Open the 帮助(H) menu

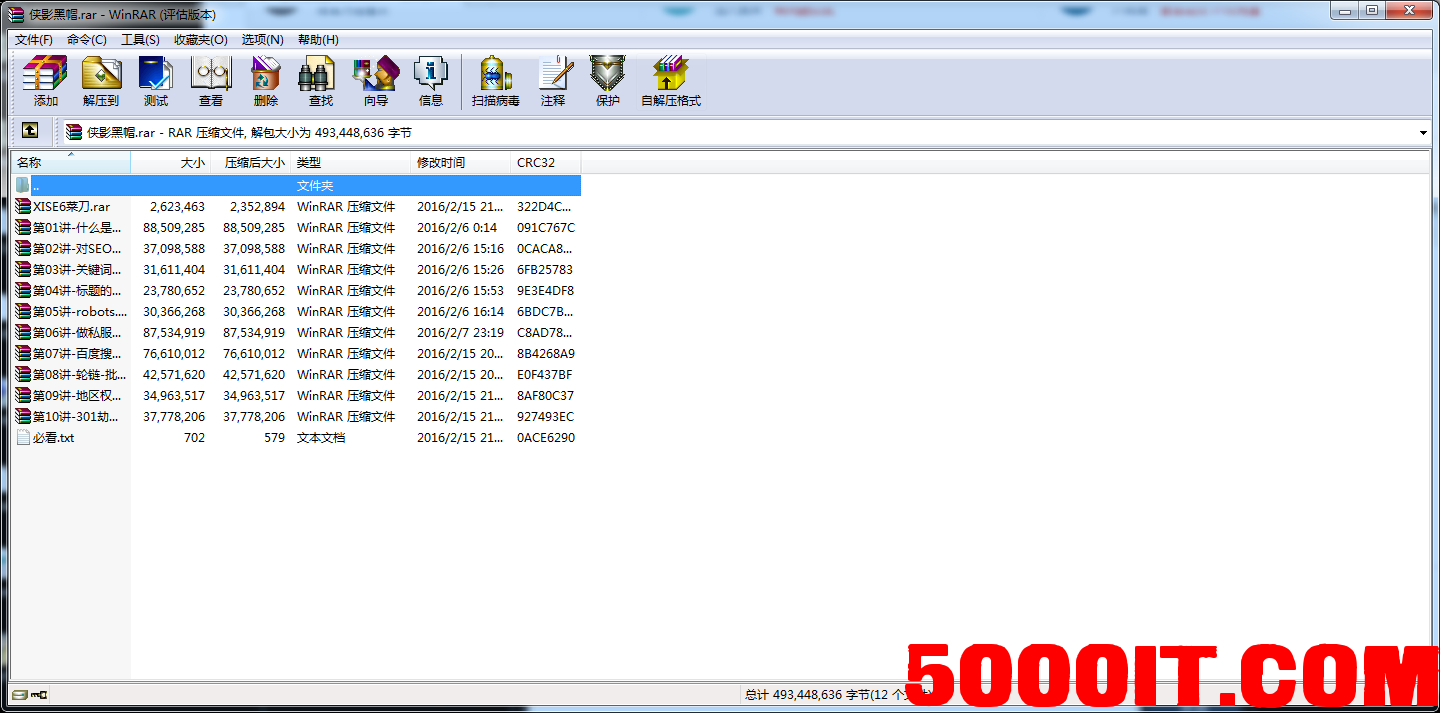[318, 40]
